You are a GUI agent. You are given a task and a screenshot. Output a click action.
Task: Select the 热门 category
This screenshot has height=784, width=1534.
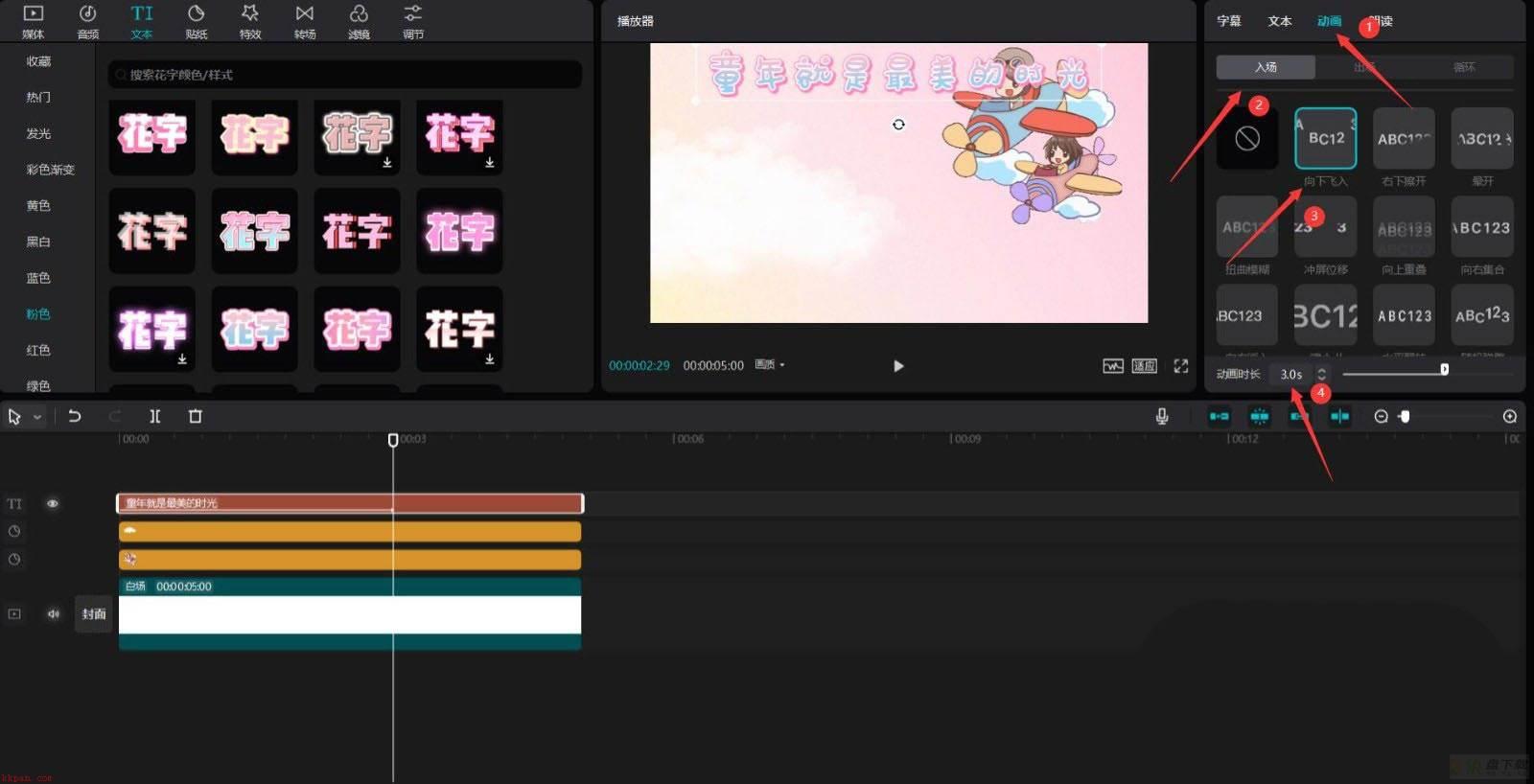pos(38,97)
